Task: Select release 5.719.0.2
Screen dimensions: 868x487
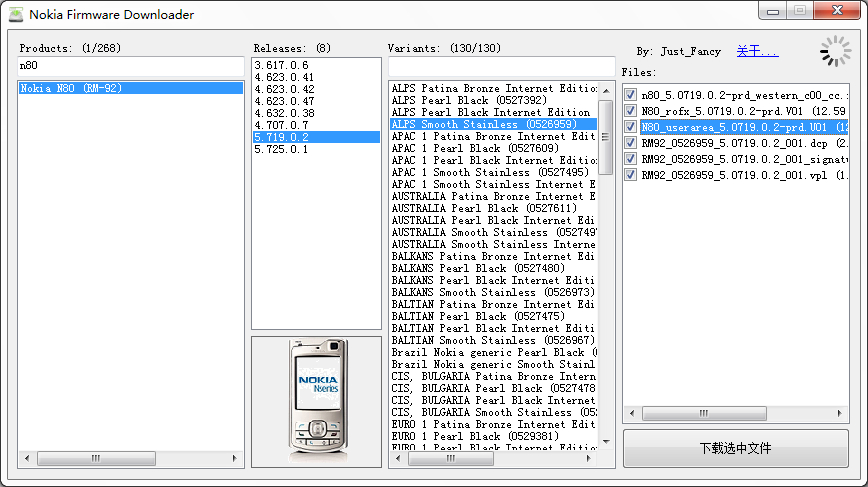Action: tap(316, 137)
